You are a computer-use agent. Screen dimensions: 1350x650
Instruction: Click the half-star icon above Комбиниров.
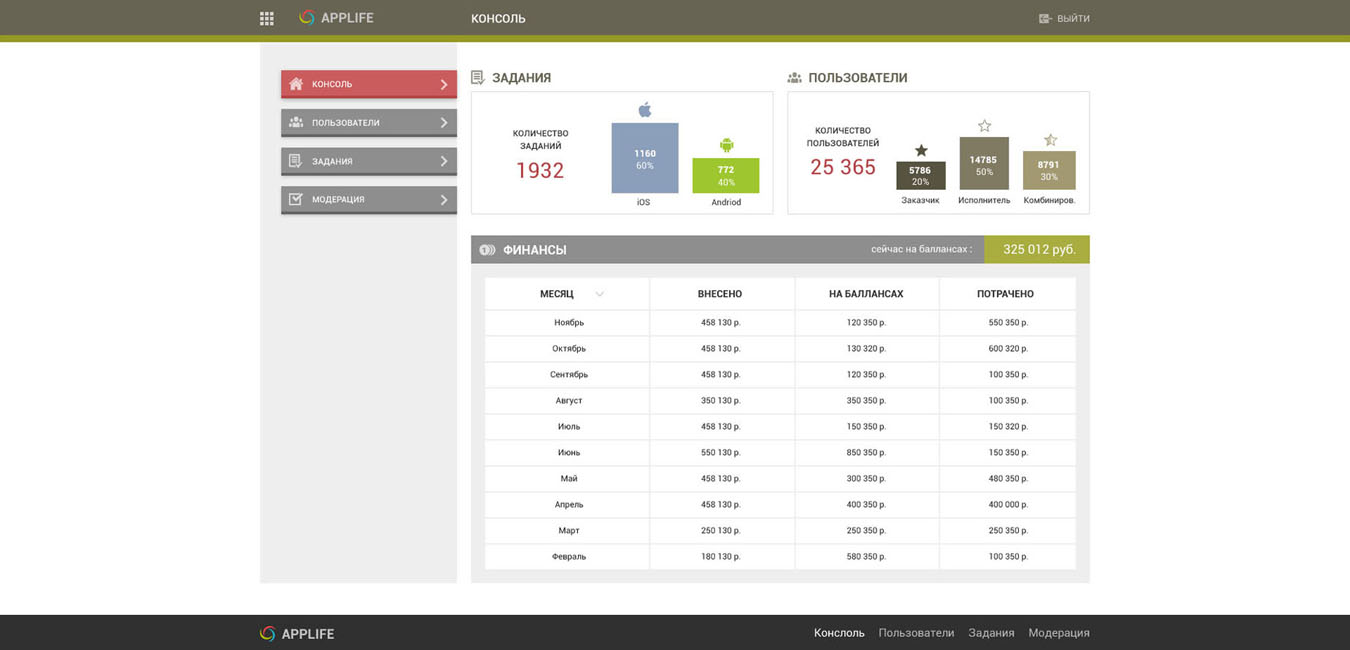(1050, 140)
